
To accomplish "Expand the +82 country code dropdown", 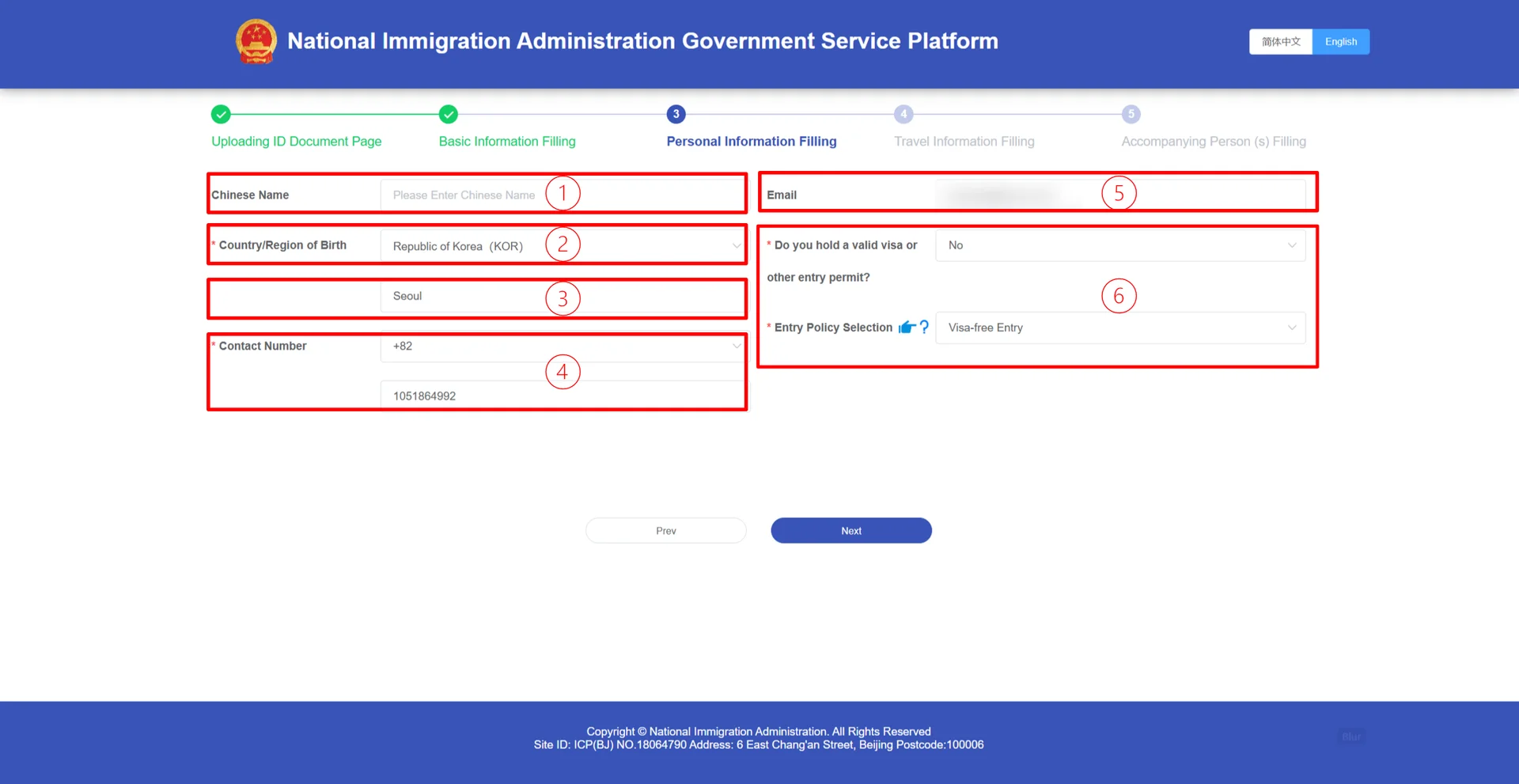I will point(562,347).
